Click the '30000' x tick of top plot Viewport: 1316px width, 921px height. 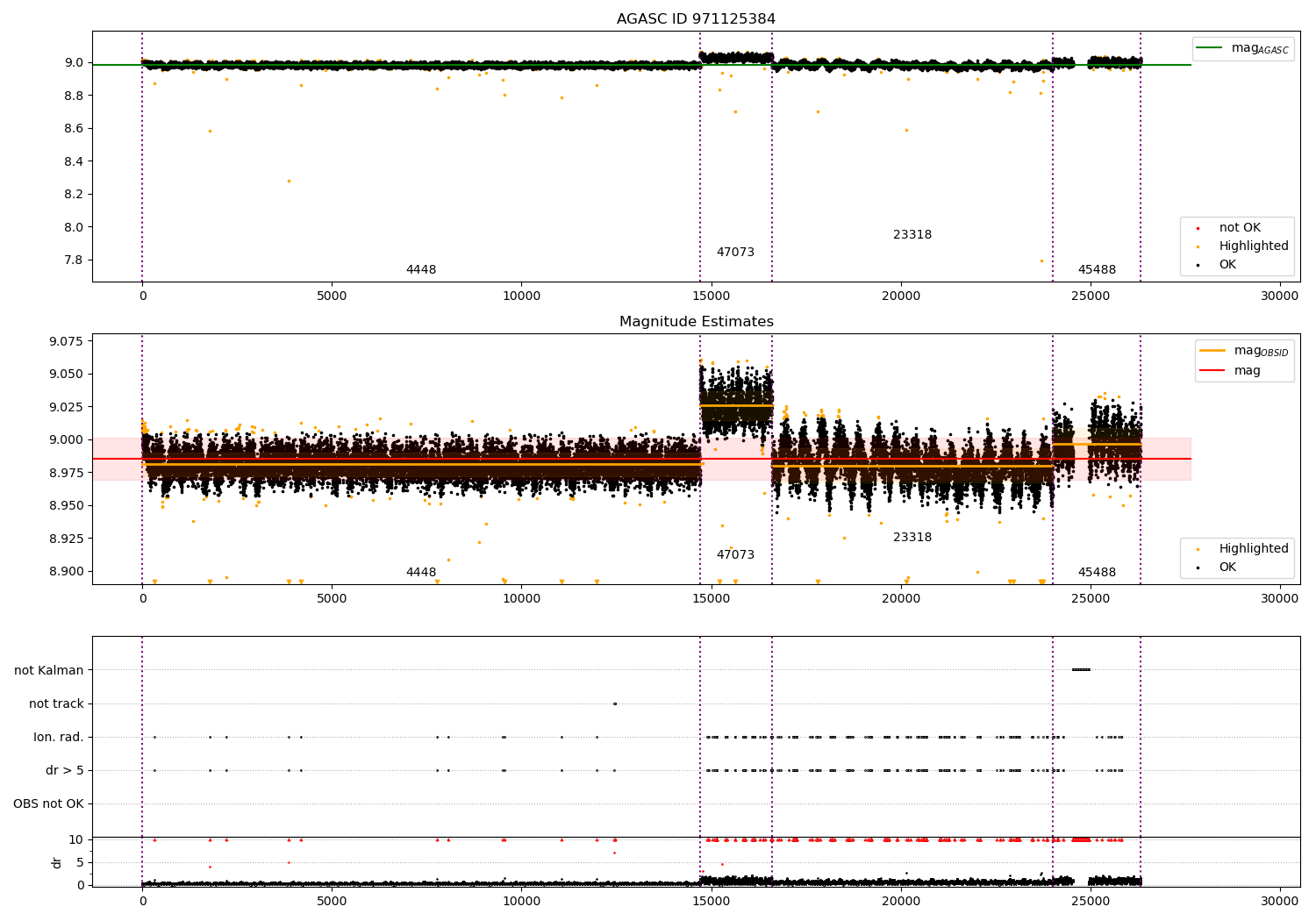pyautogui.click(x=1279, y=296)
